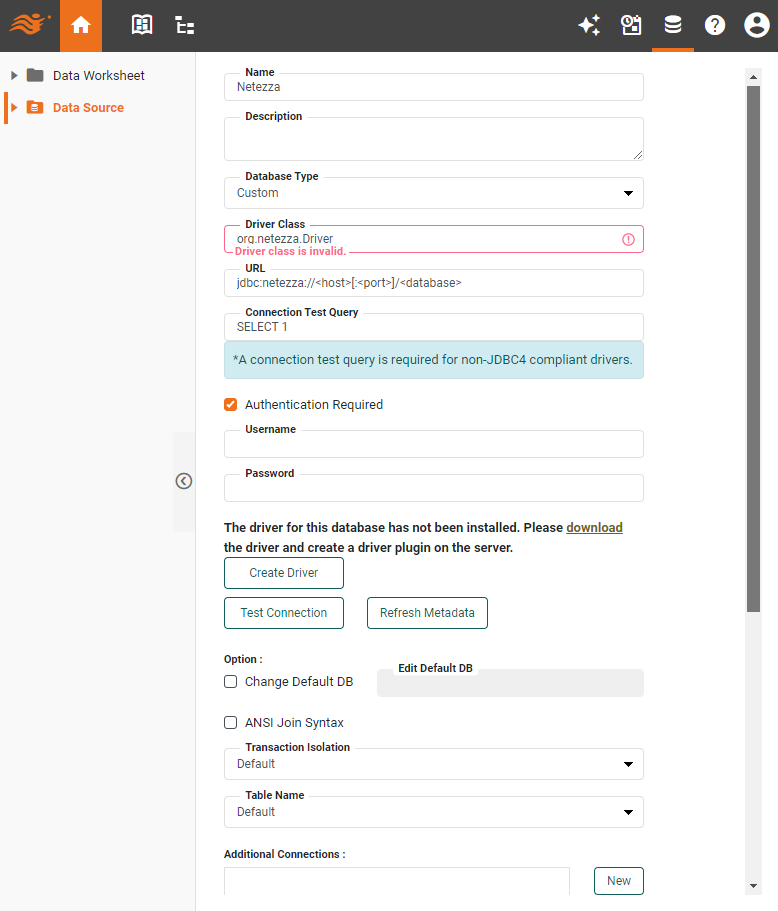
Task: Open the scheduled jobs icon in toolbar
Action: [x=631, y=25]
